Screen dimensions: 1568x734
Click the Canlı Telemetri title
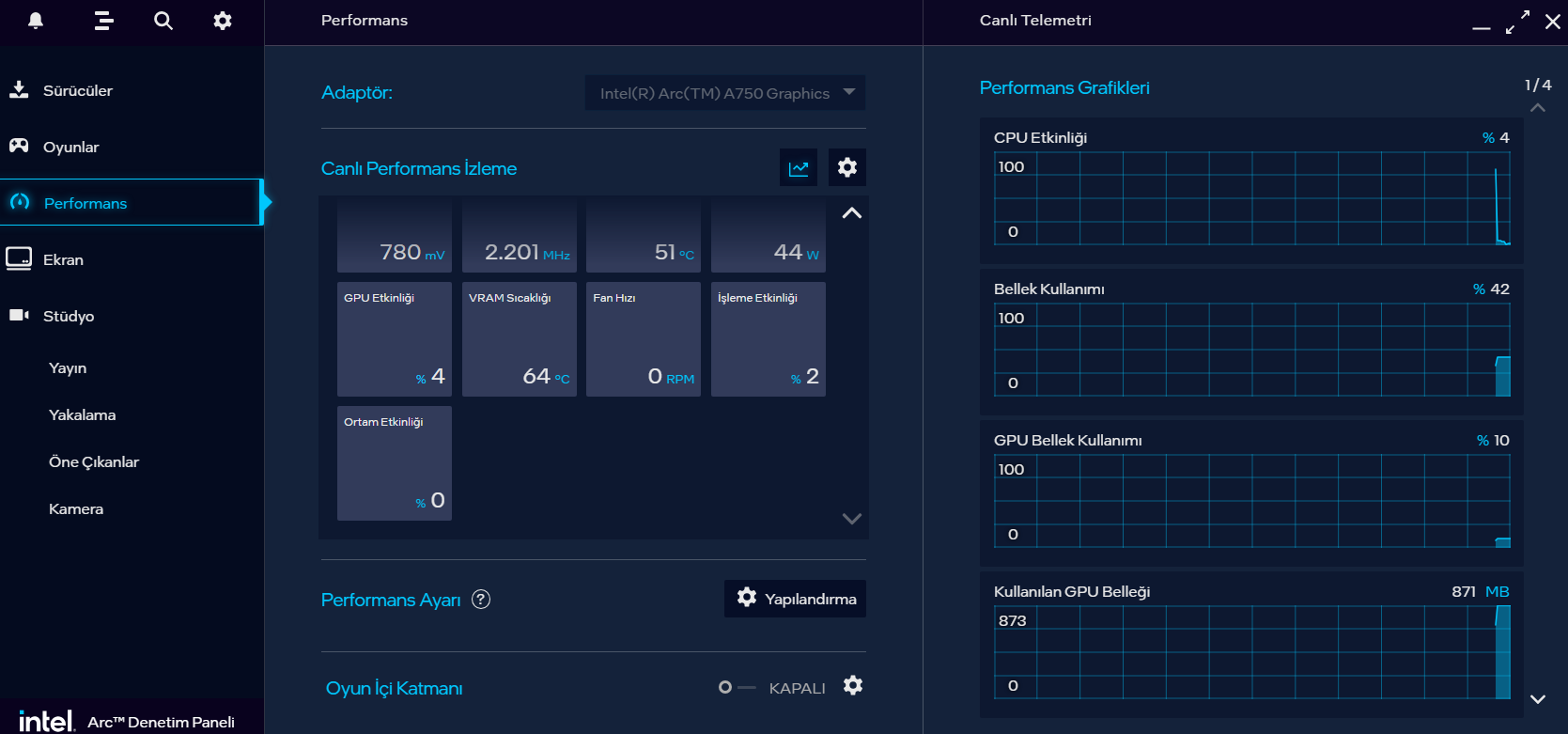1035,20
